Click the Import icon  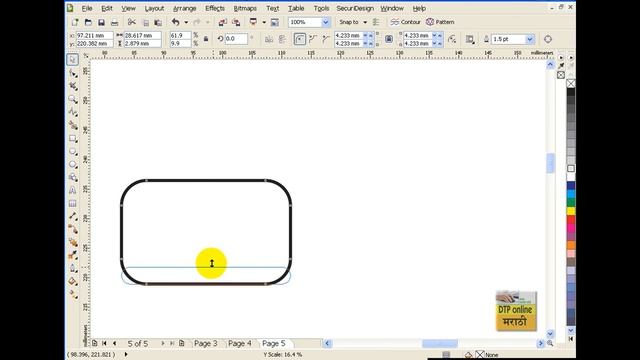(222, 22)
